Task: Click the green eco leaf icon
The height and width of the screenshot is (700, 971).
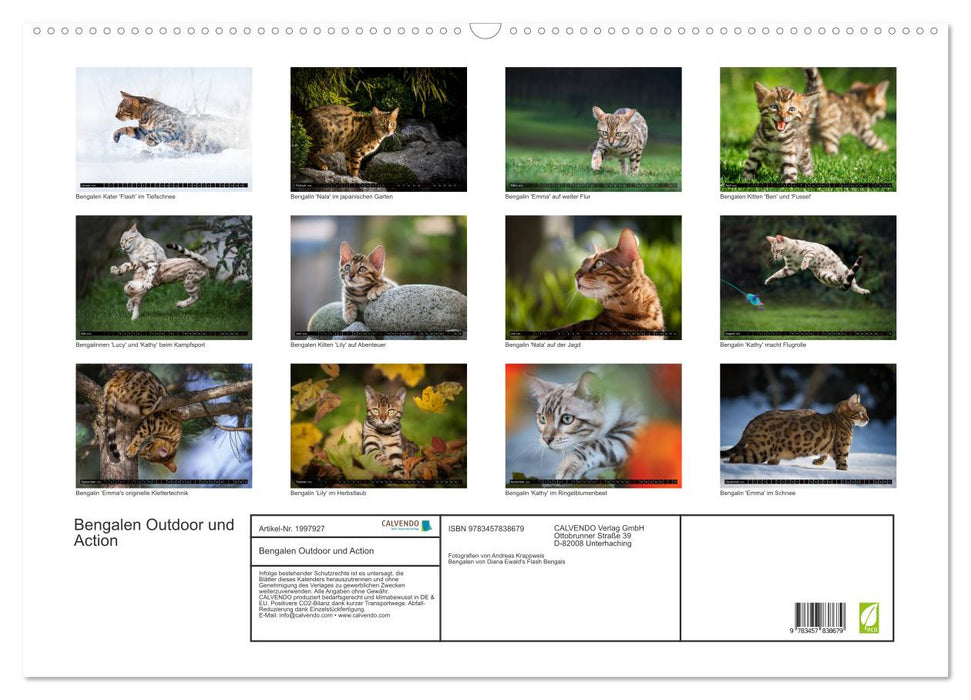Action: click(x=869, y=617)
